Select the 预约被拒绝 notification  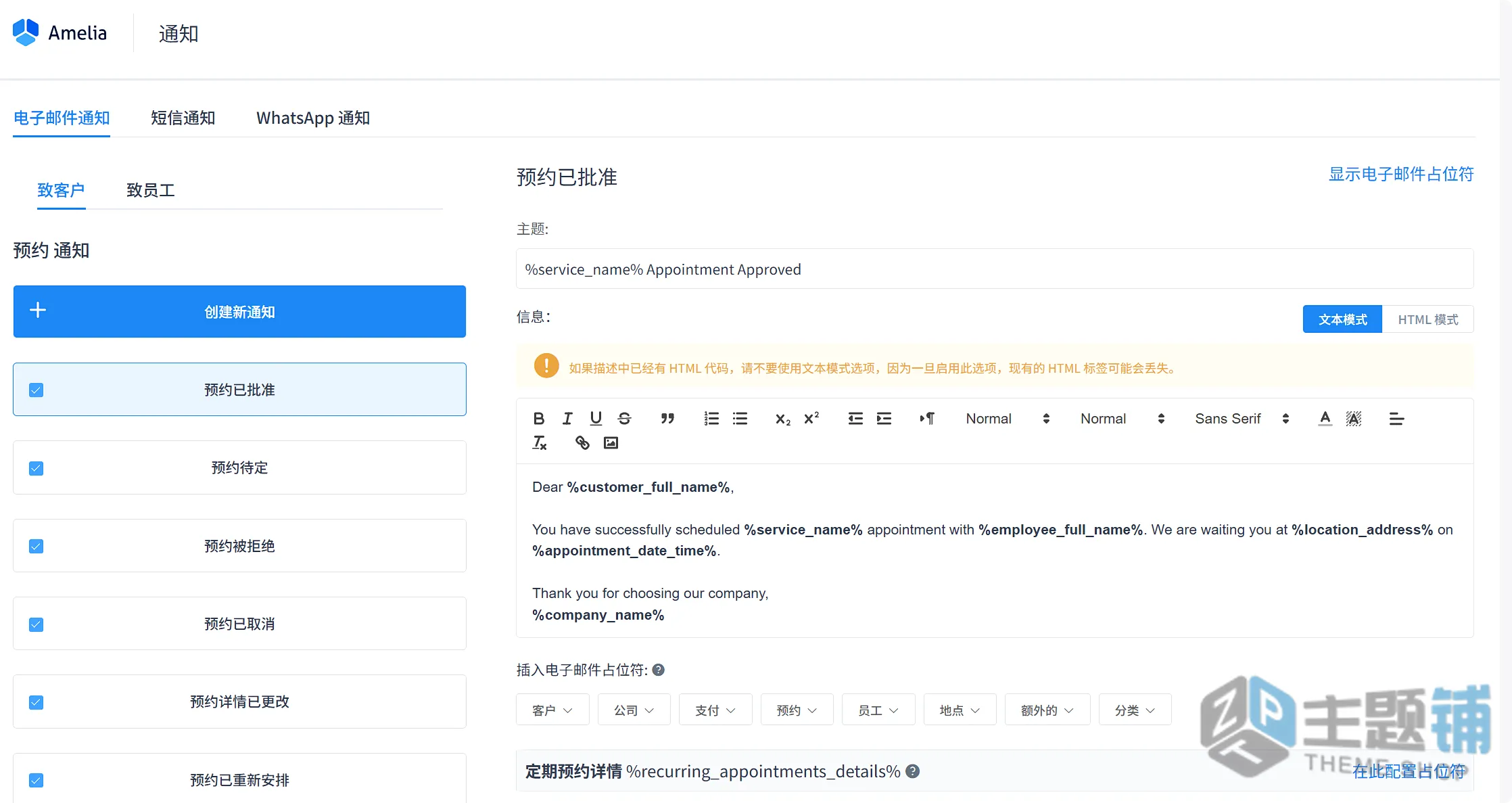coord(239,546)
